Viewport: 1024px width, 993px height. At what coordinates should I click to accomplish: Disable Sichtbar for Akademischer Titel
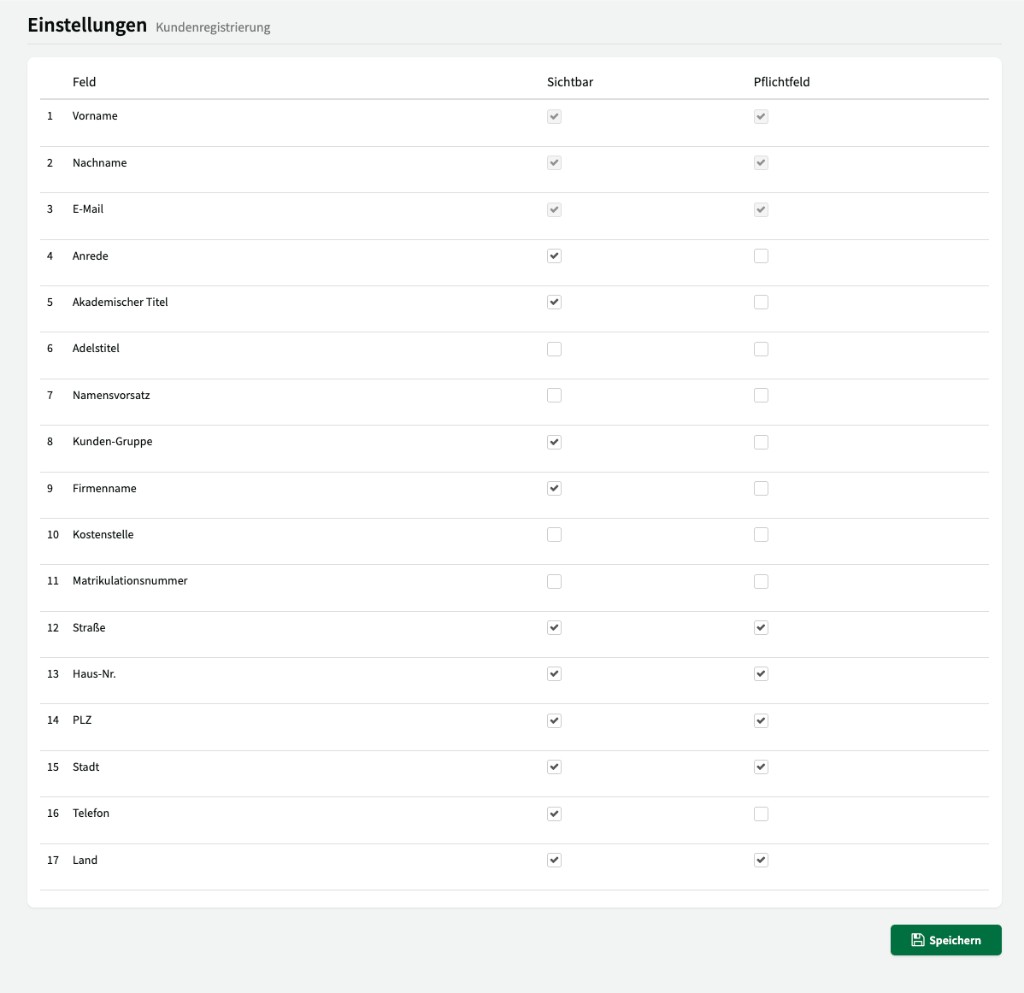coord(554,301)
